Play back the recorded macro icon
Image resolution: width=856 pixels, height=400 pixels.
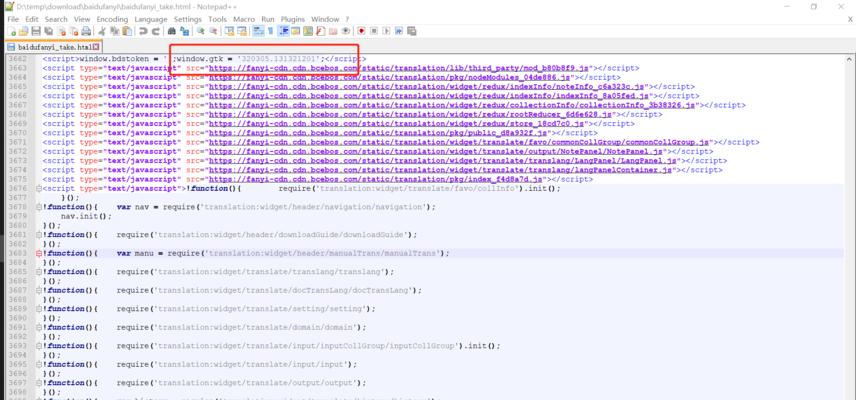387,31
